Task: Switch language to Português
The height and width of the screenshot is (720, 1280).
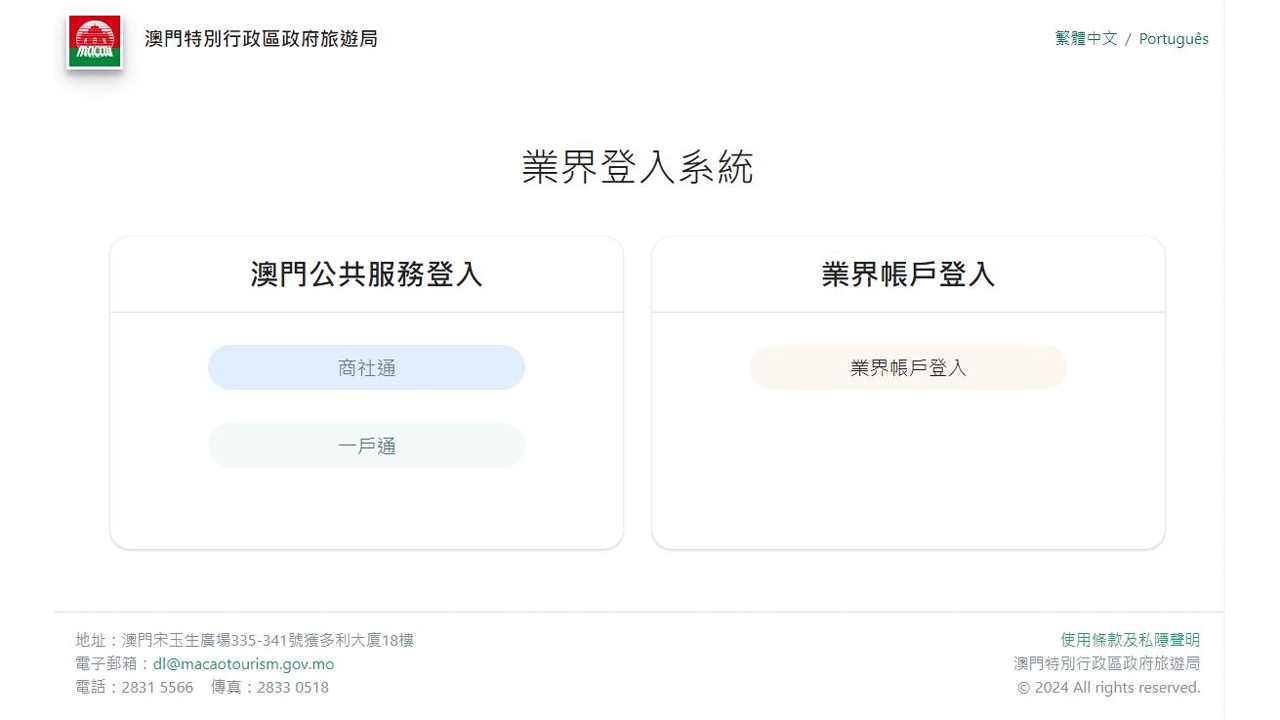Action: 1174,39
